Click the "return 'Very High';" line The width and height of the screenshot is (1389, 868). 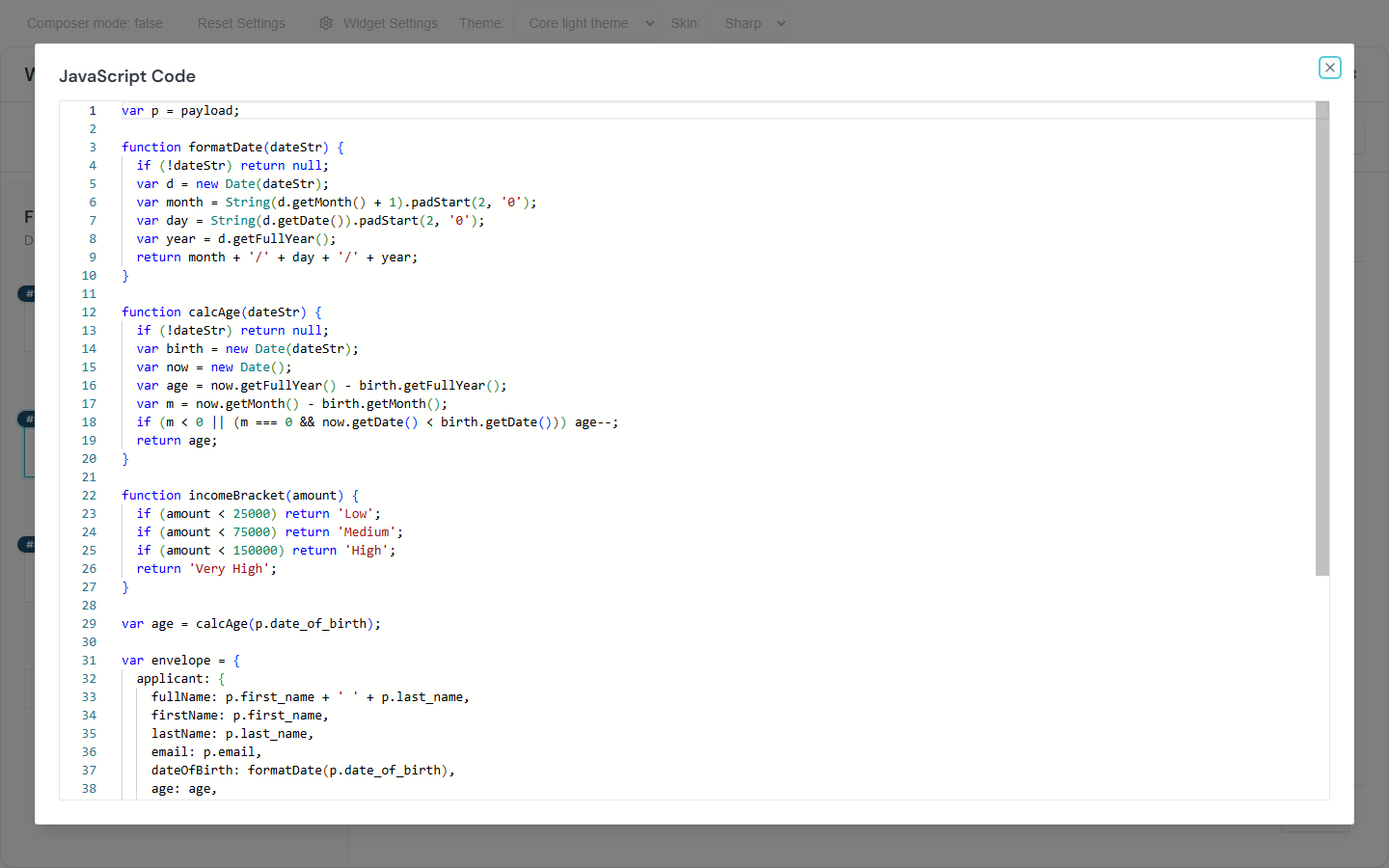pos(206,569)
